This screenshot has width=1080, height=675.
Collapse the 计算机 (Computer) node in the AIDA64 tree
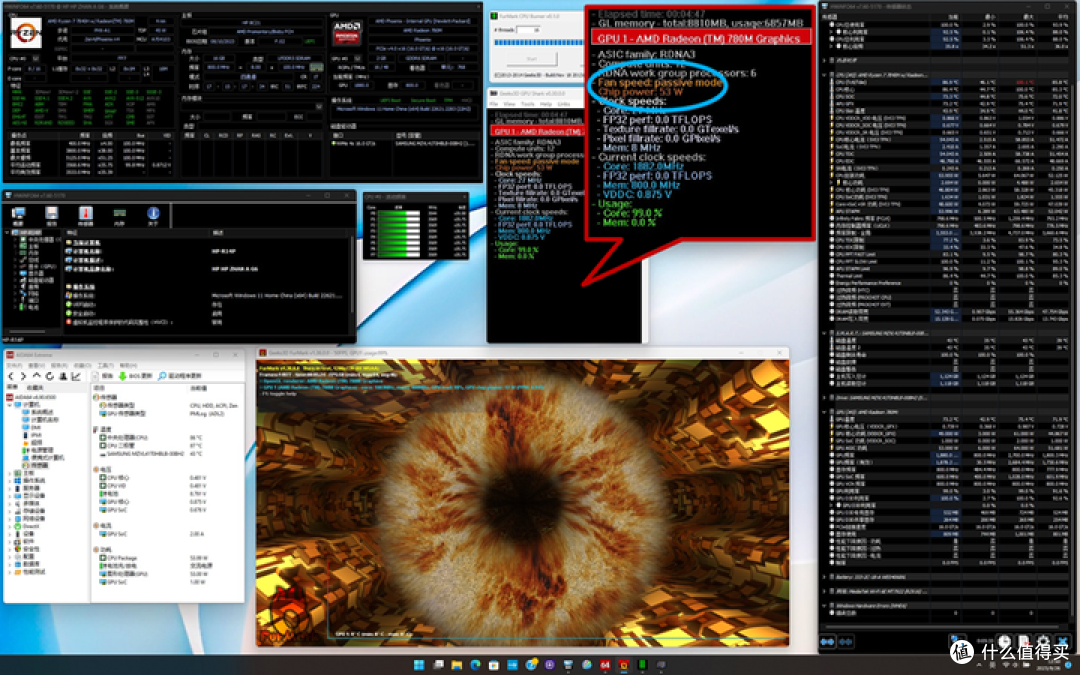(10, 405)
